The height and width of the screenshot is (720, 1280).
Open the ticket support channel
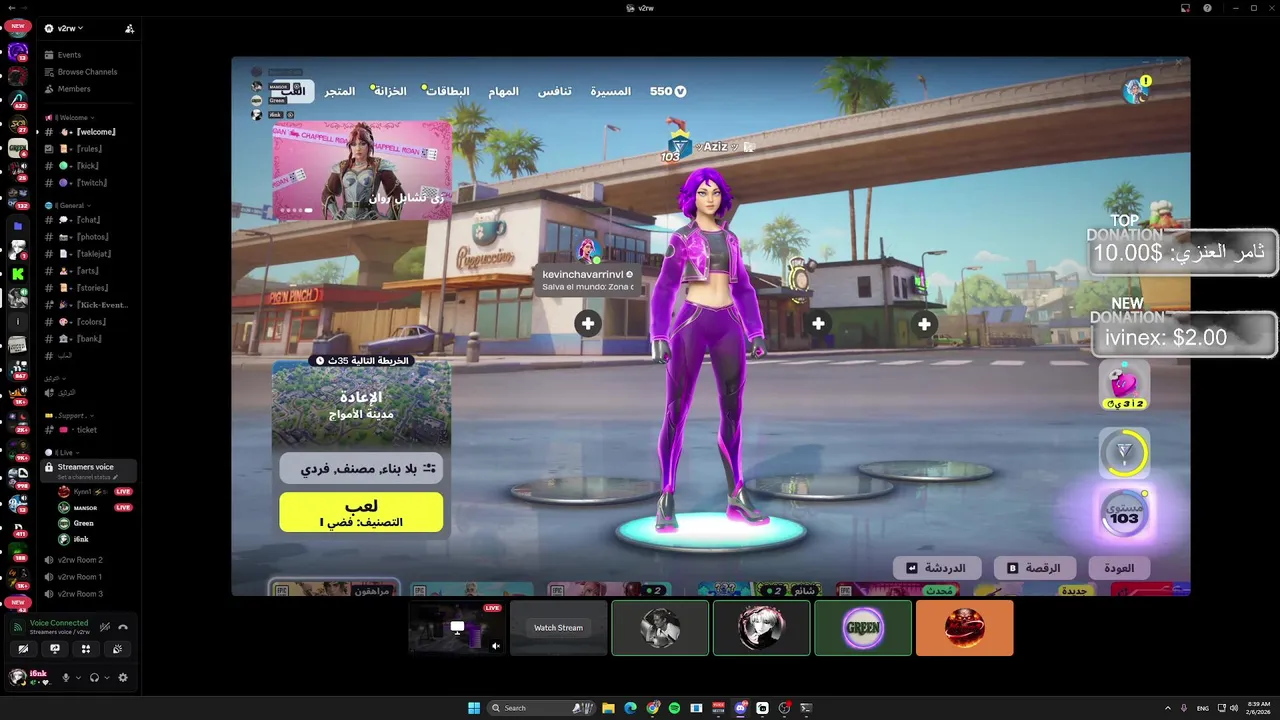click(89, 430)
